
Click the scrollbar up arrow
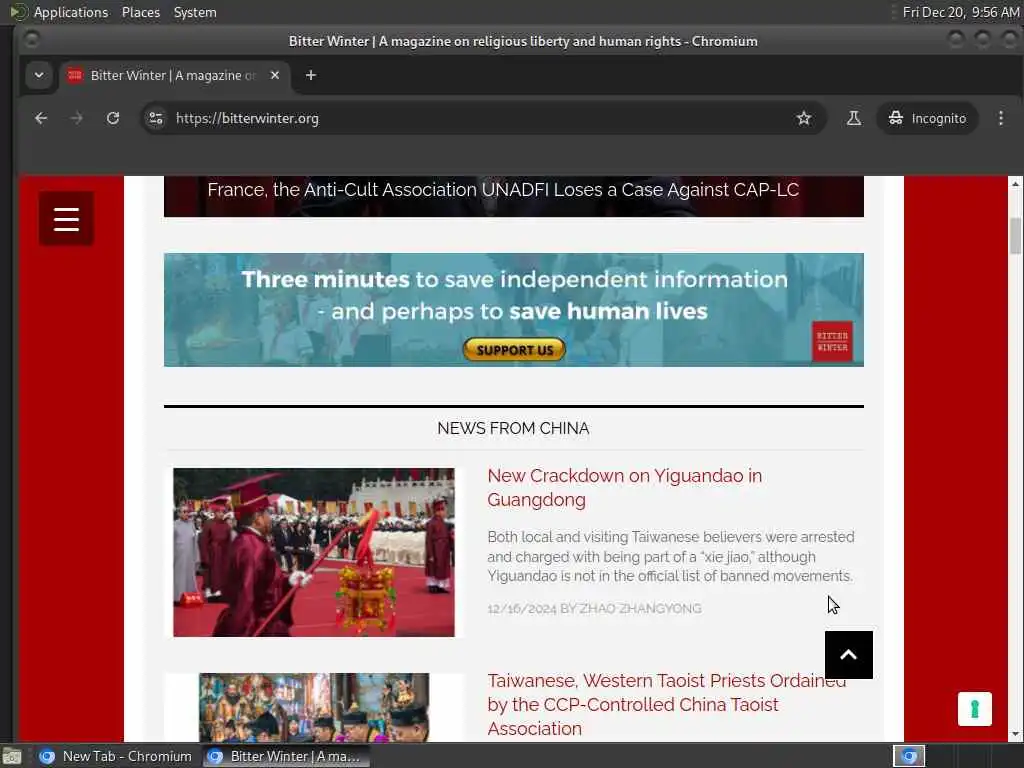[x=1015, y=184]
